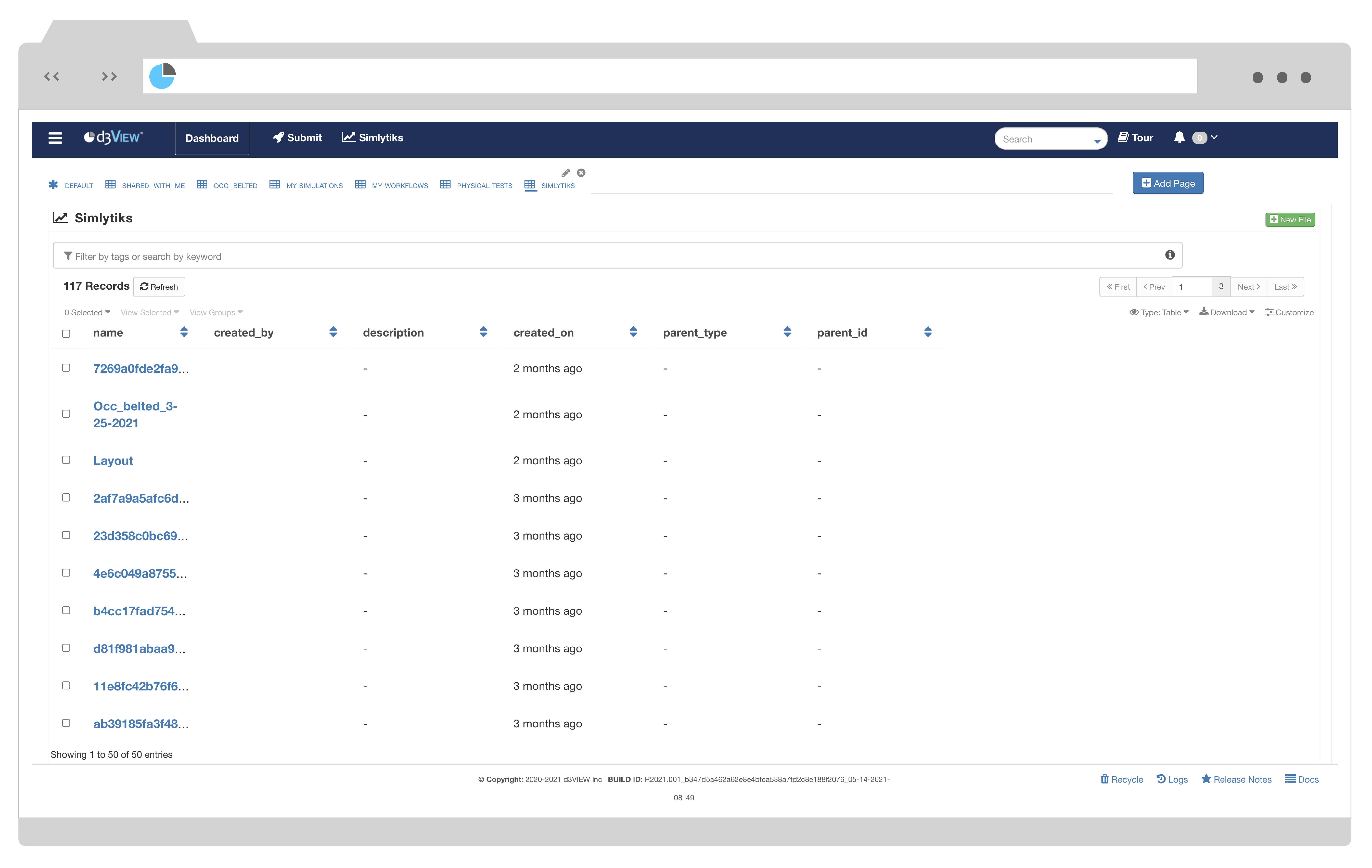Viewport: 1372px width, 868px height.
Task: Switch to the PHYSICAL TESTS page tab
Action: pos(476,185)
